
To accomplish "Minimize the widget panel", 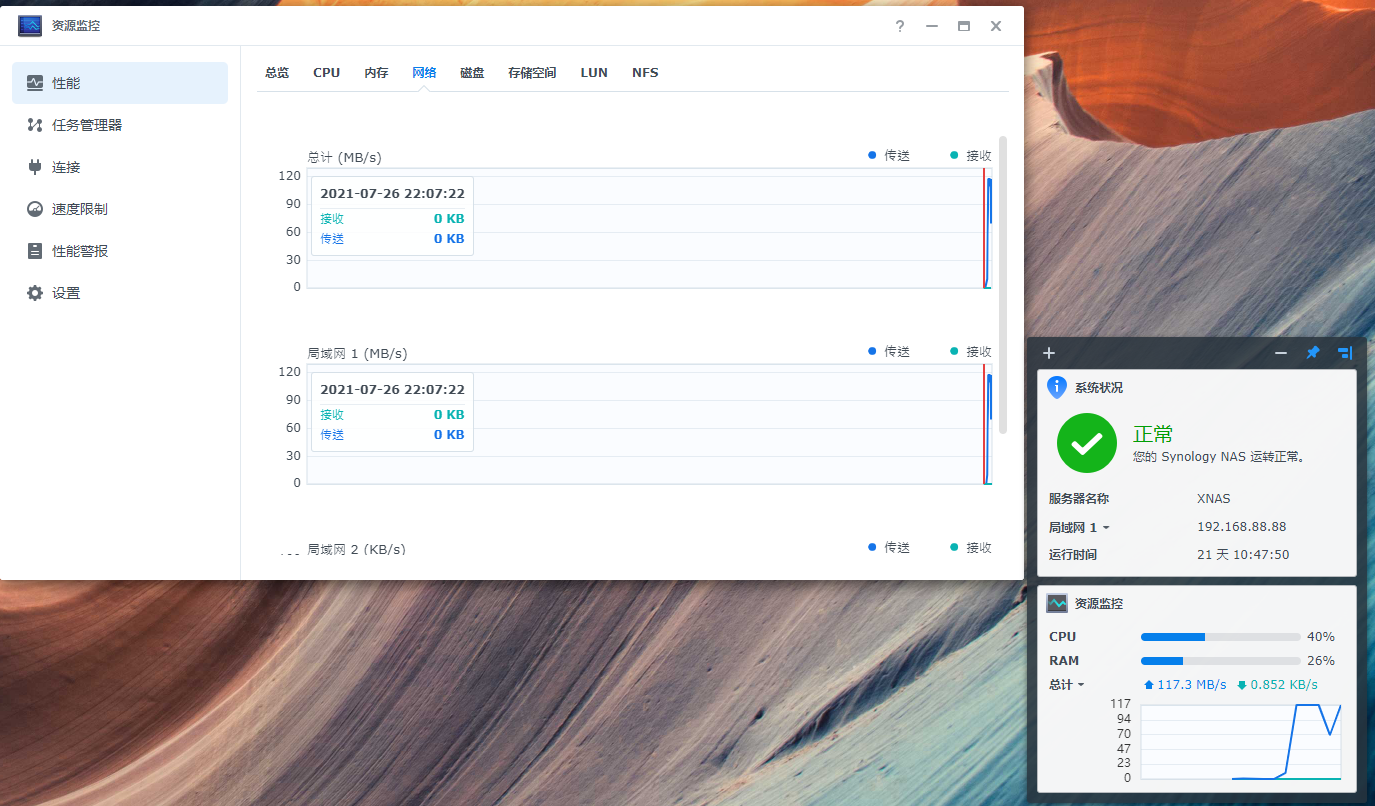I will (1280, 353).
